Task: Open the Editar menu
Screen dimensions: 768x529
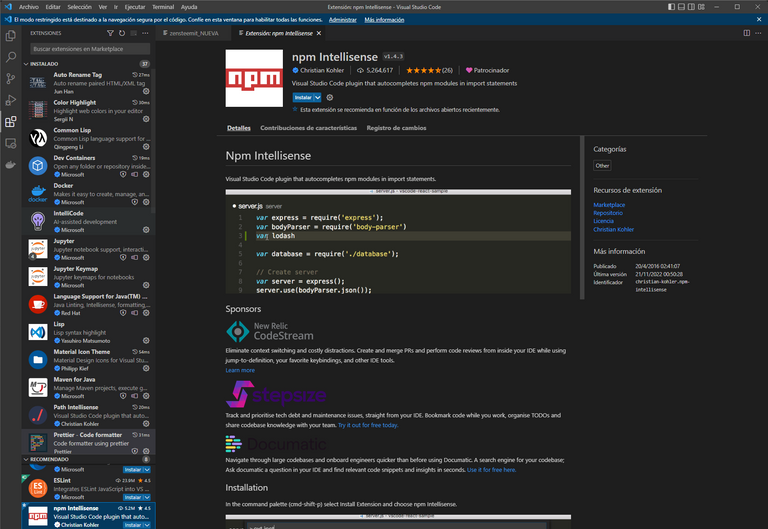Action: [53, 7]
